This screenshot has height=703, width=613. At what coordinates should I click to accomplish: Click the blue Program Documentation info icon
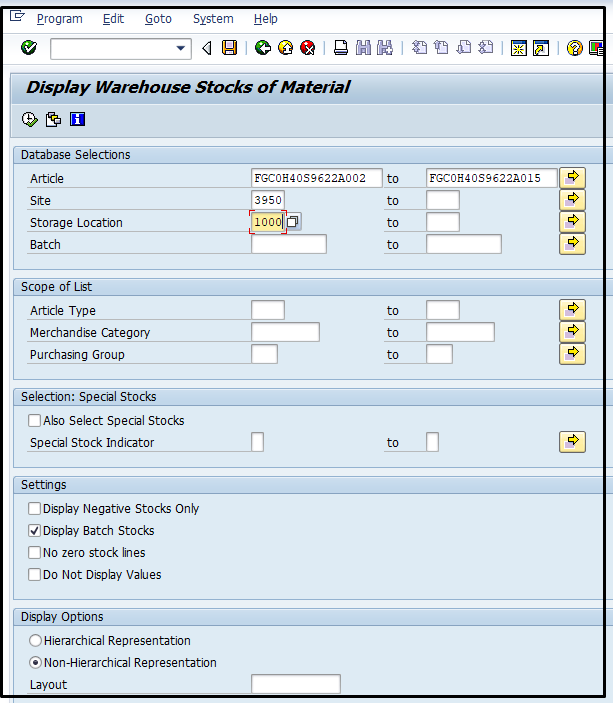(77, 119)
